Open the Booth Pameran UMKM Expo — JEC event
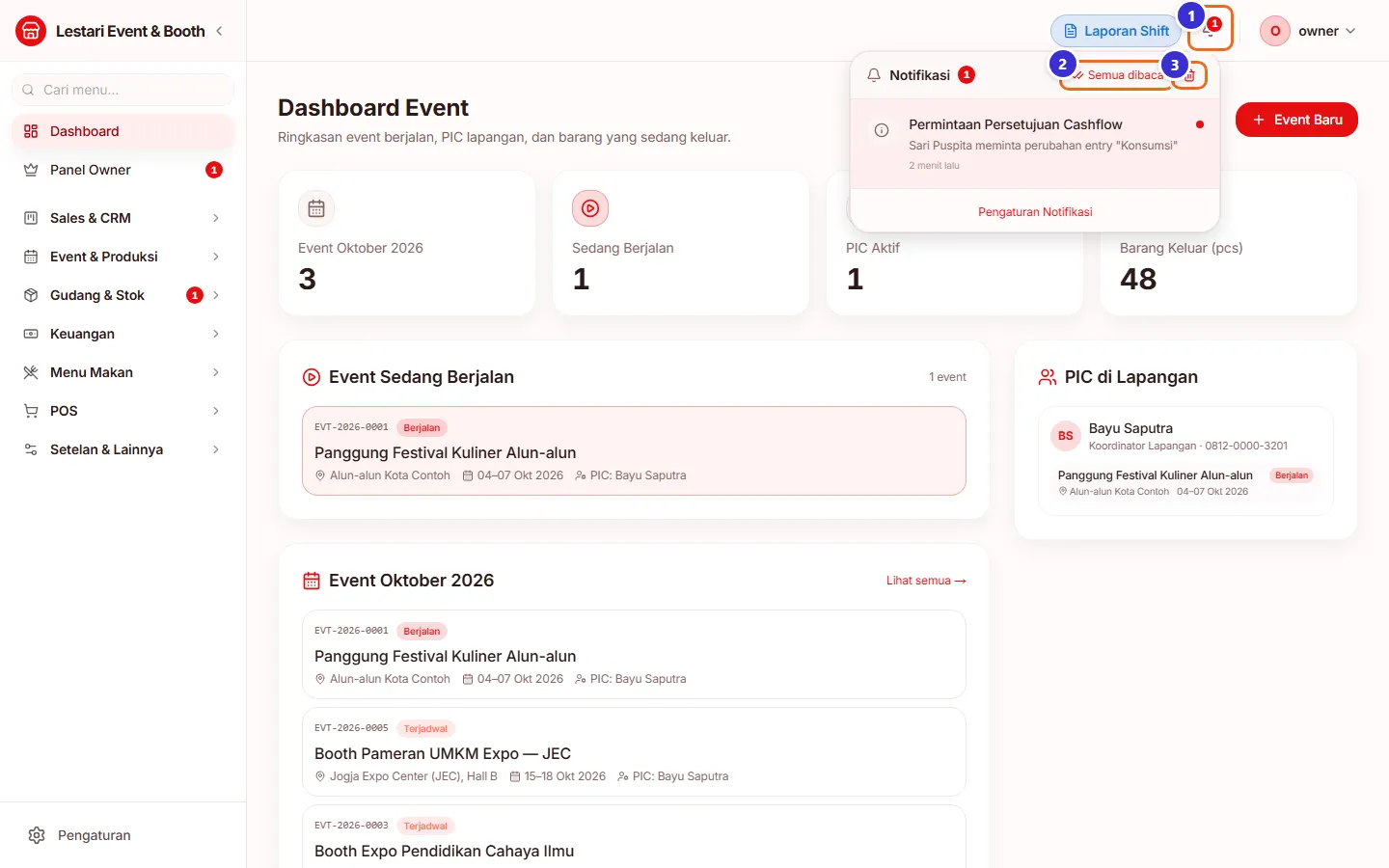 pos(634,752)
